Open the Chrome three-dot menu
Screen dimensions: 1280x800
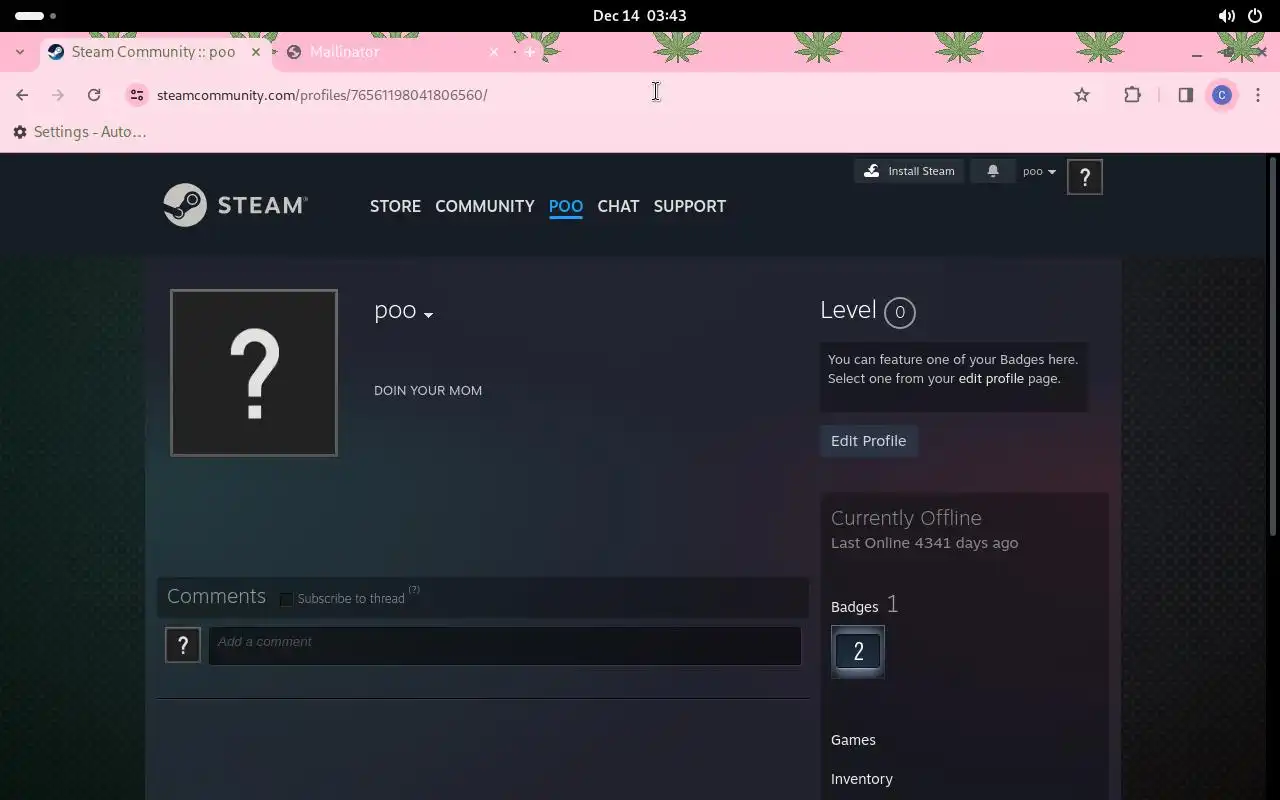pos(1258,95)
